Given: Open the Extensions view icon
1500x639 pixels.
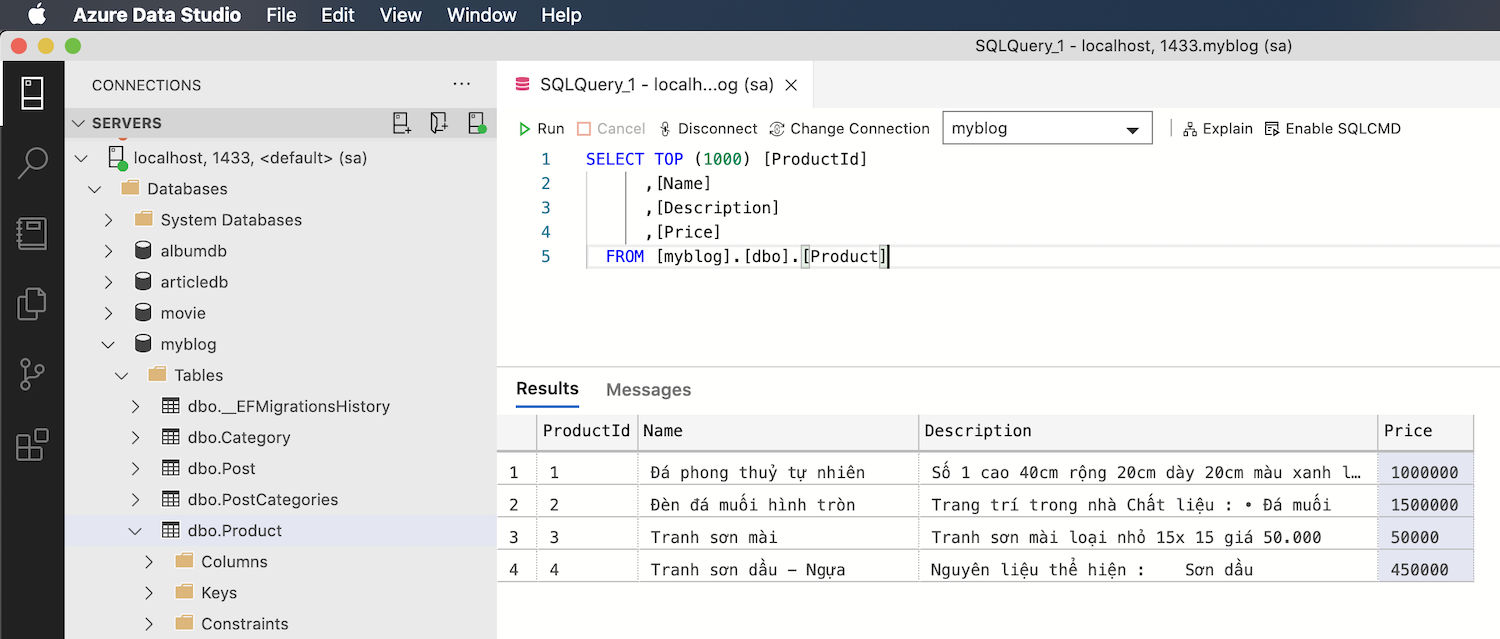Looking at the screenshot, I should (32, 444).
